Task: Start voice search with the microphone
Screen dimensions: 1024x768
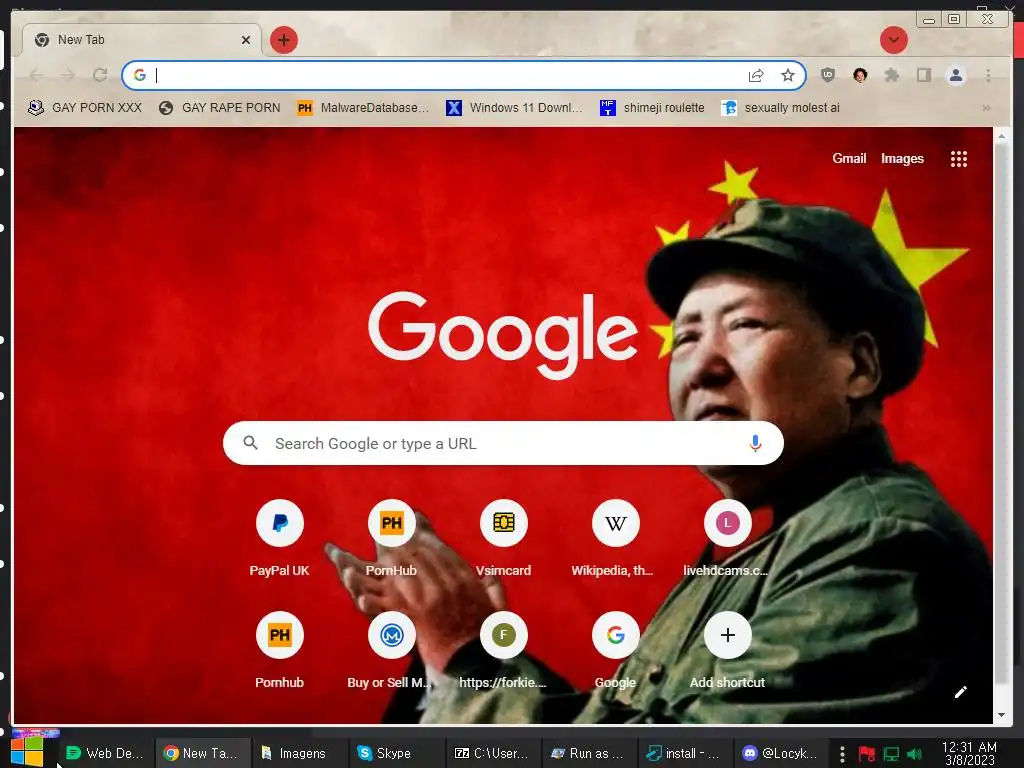Action: [755, 443]
